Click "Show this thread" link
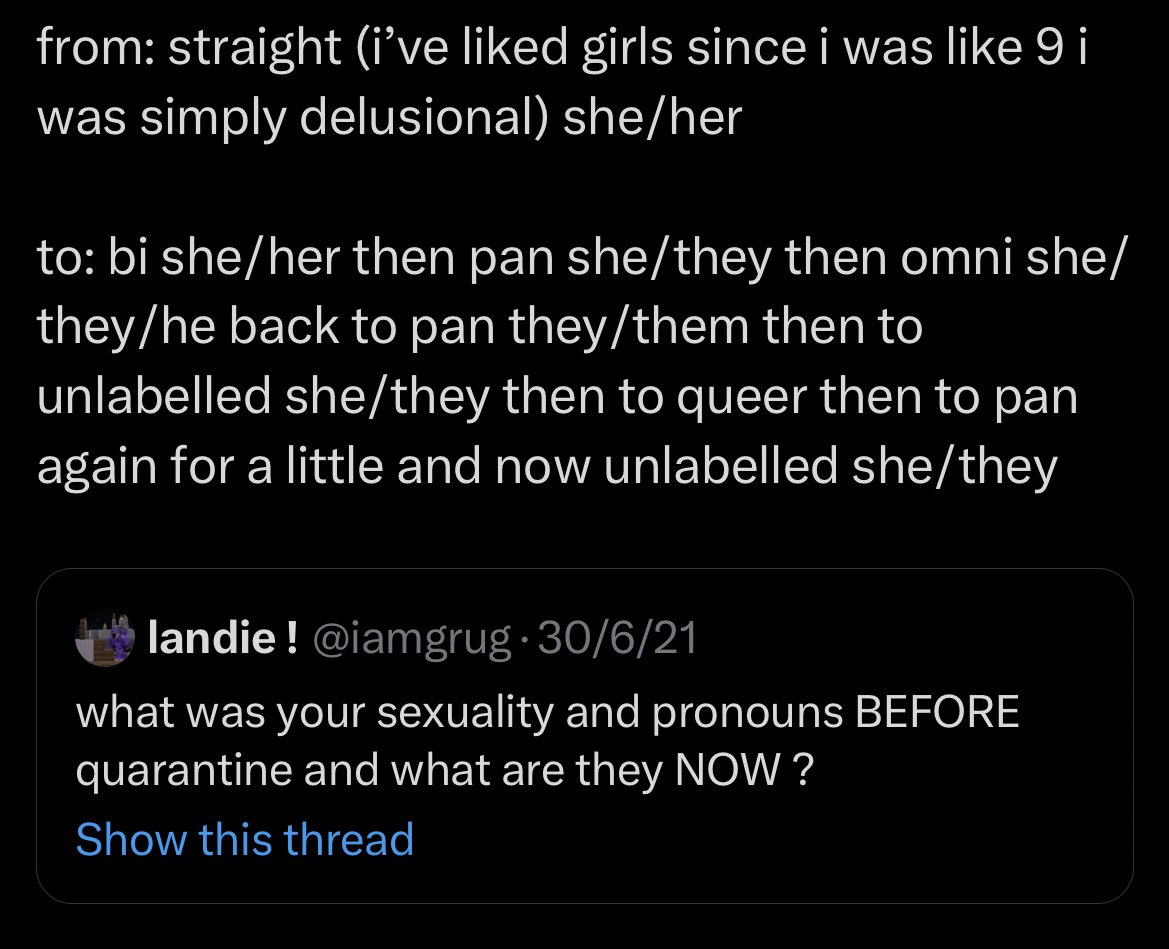 pos(244,839)
